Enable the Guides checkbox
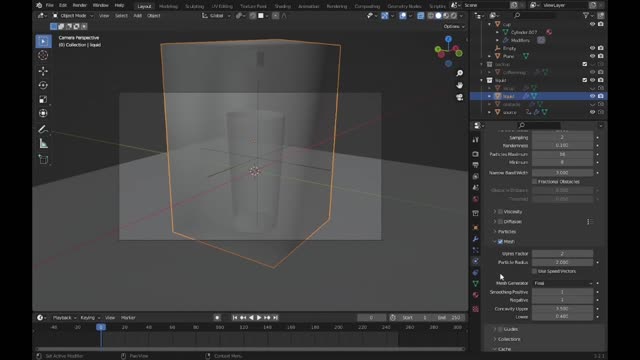Viewport: 640px width, 360px height. 500,329
